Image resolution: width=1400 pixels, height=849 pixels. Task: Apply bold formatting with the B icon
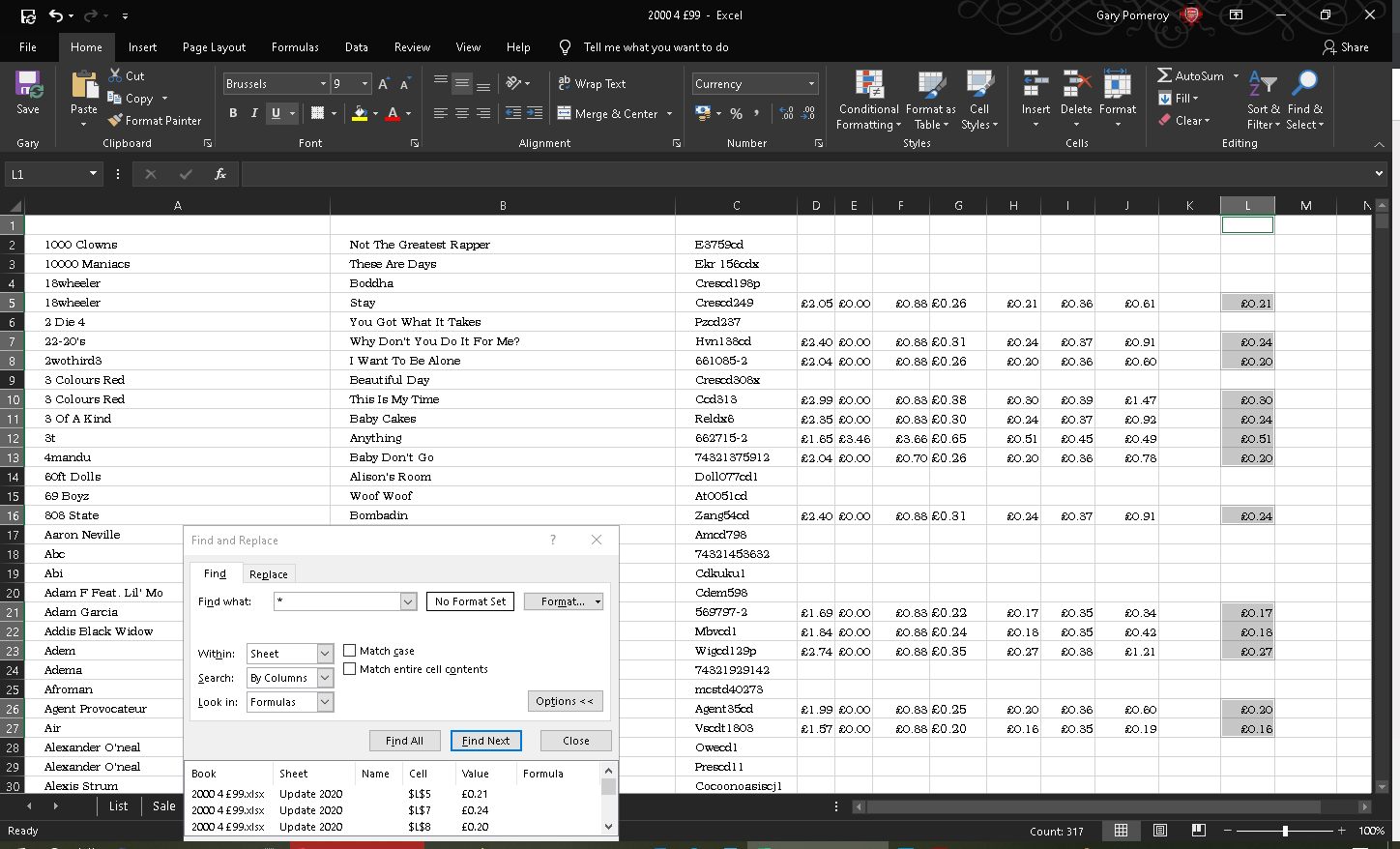click(x=233, y=113)
